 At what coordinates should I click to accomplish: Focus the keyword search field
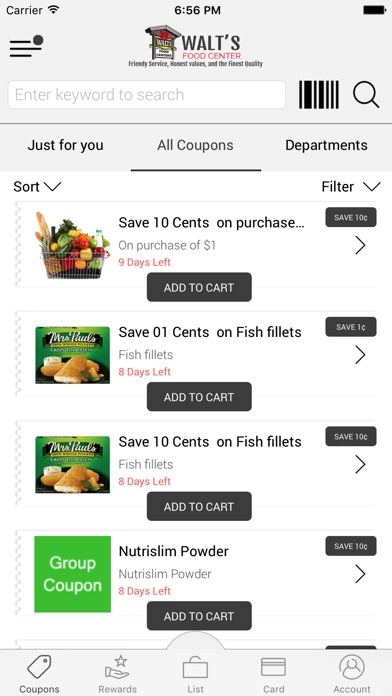tap(147, 95)
